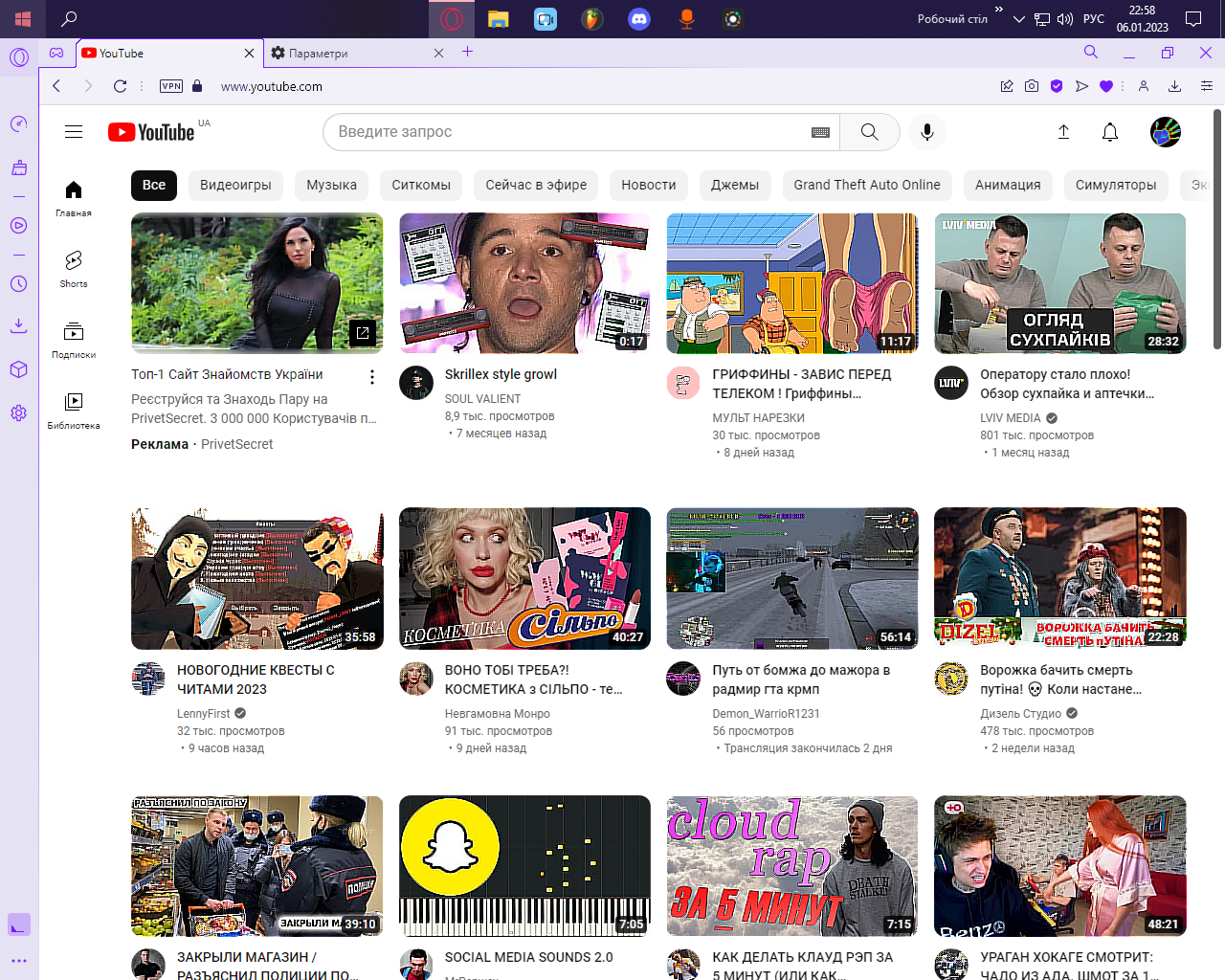Select the Сейчас в эфире chip
The image size is (1225, 980).
[x=536, y=185]
